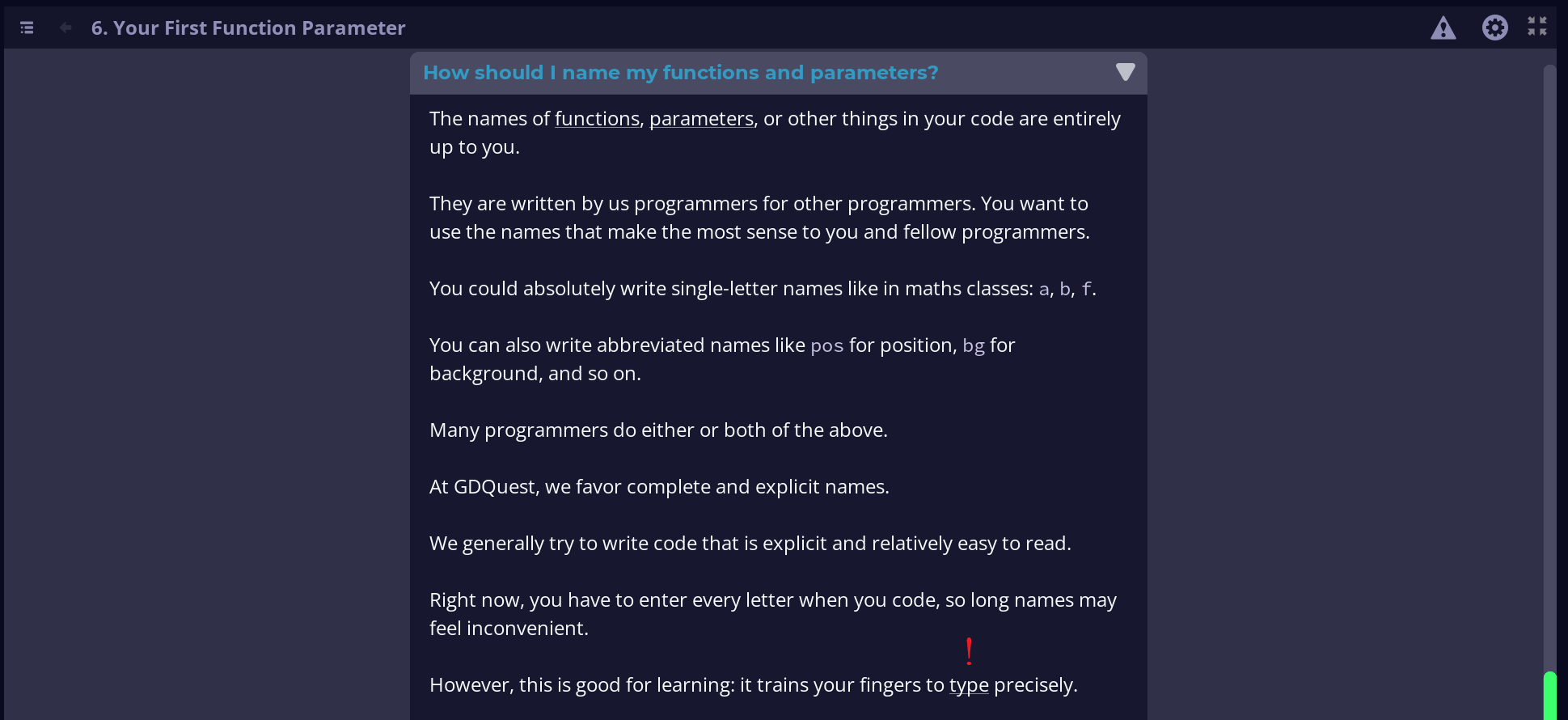Open the 'functions' glossary link
The image size is (1568, 720).
click(x=597, y=118)
